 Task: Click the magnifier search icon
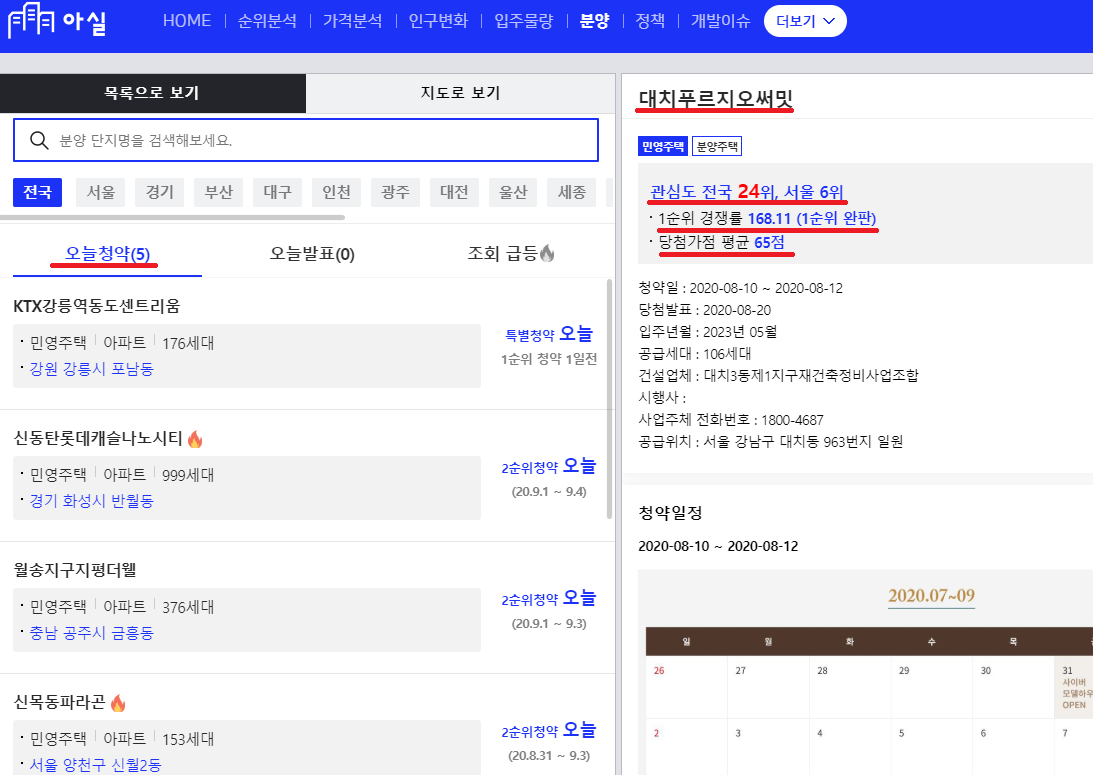pyautogui.click(x=39, y=140)
